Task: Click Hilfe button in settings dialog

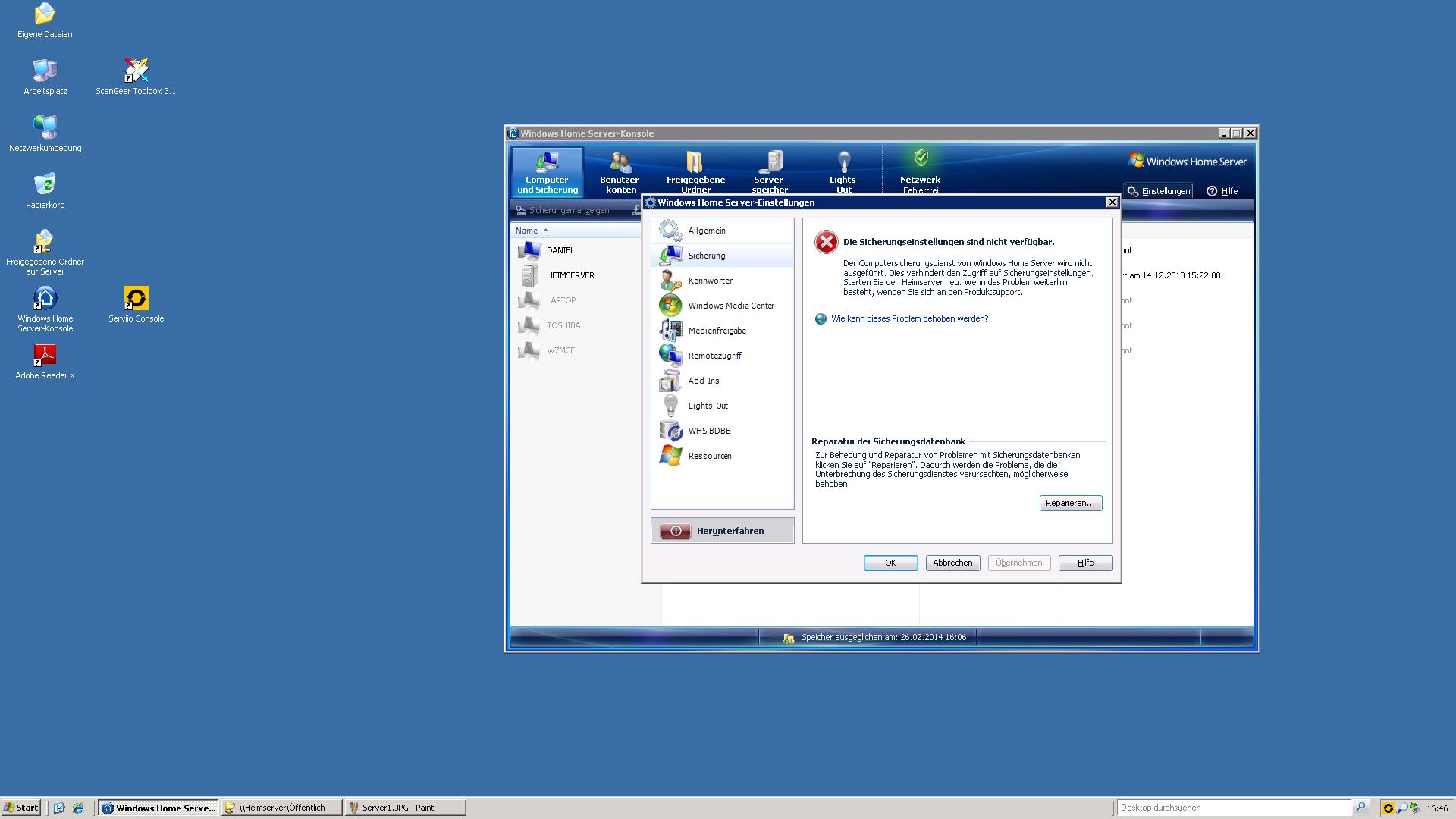Action: pyautogui.click(x=1085, y=563)
